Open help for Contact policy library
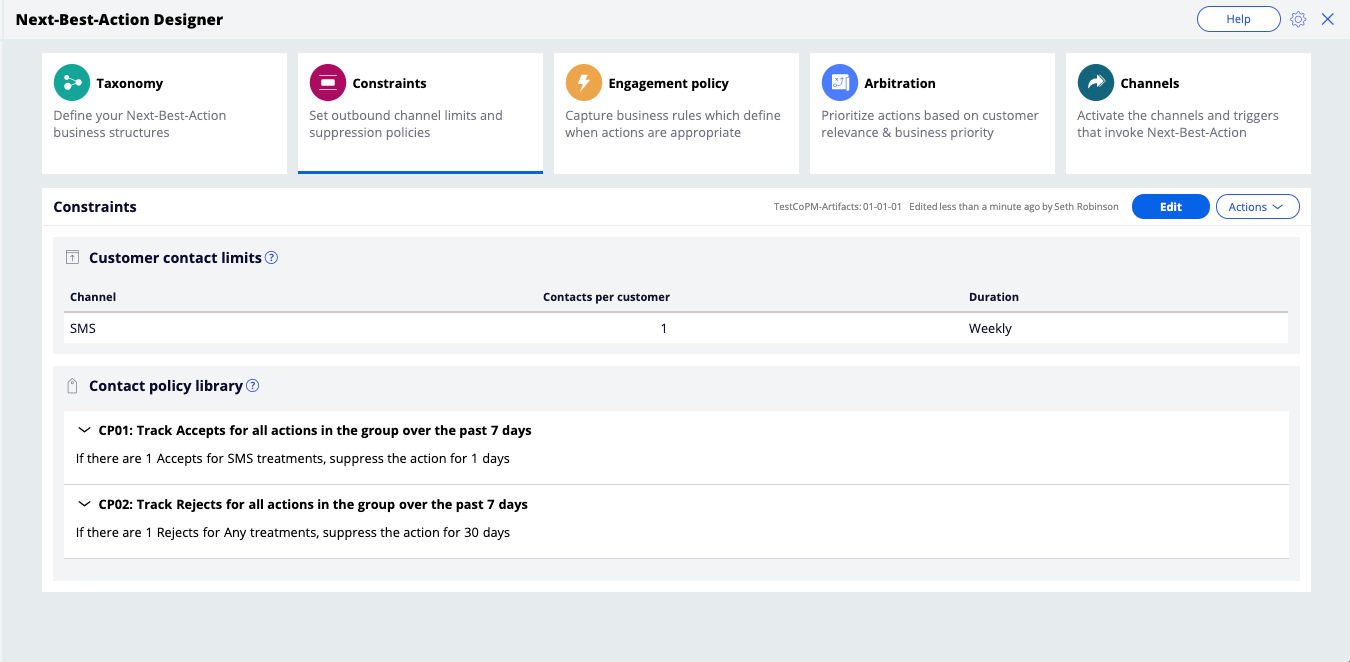 [253, 386]
